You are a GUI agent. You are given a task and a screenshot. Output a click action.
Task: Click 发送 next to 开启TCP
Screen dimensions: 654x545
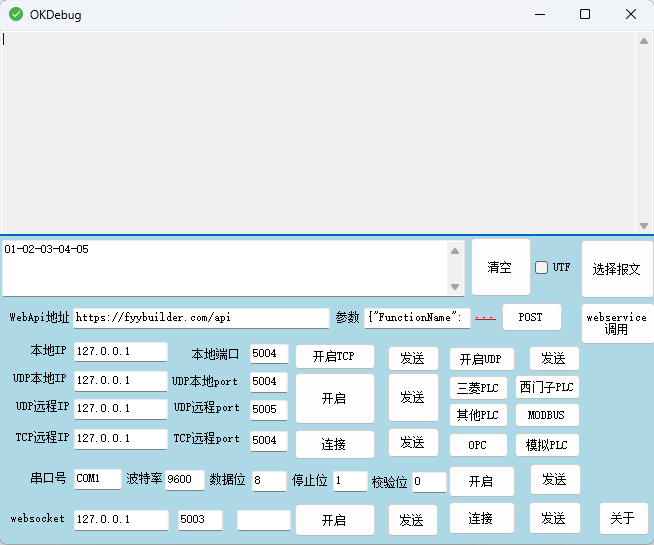pos(413,358)
